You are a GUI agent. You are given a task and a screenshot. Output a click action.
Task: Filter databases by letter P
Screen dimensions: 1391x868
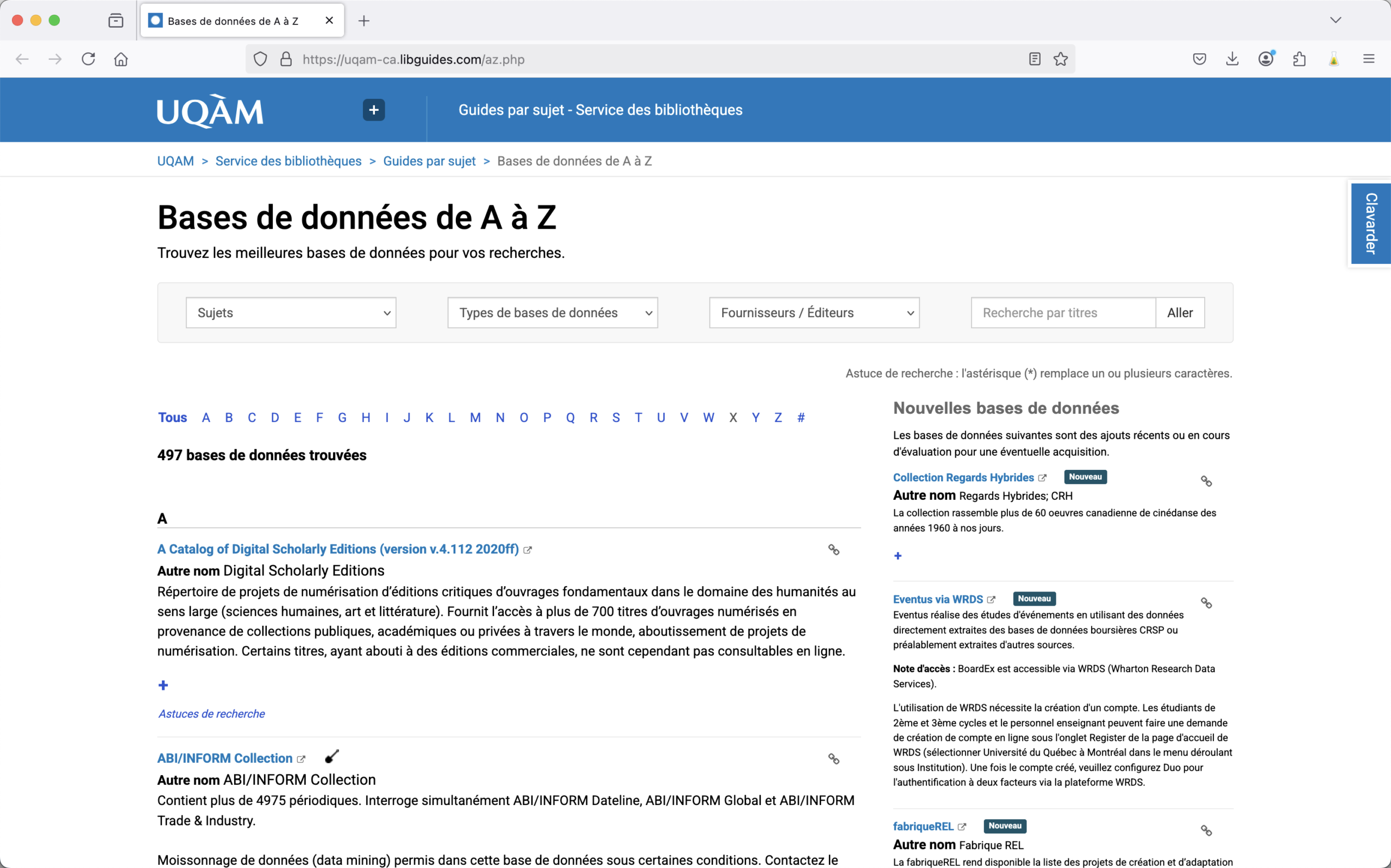point(547,417)
